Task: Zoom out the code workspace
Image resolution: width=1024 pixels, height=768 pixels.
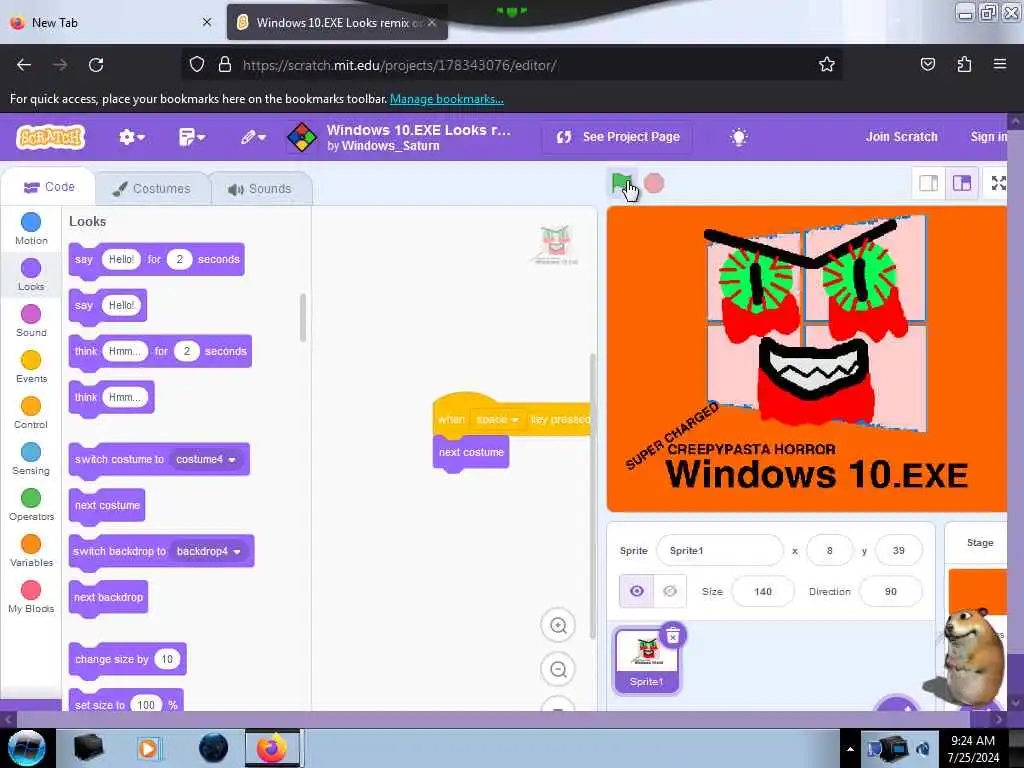Action: [558, 669]
